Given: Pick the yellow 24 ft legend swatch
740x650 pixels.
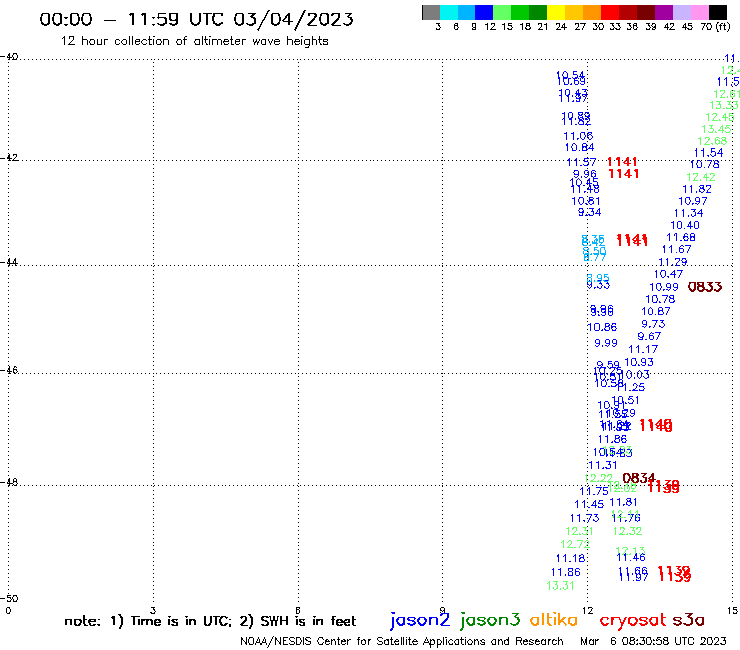Looking at the screenshot, I should pyautogui.click(x=556, y=12).
